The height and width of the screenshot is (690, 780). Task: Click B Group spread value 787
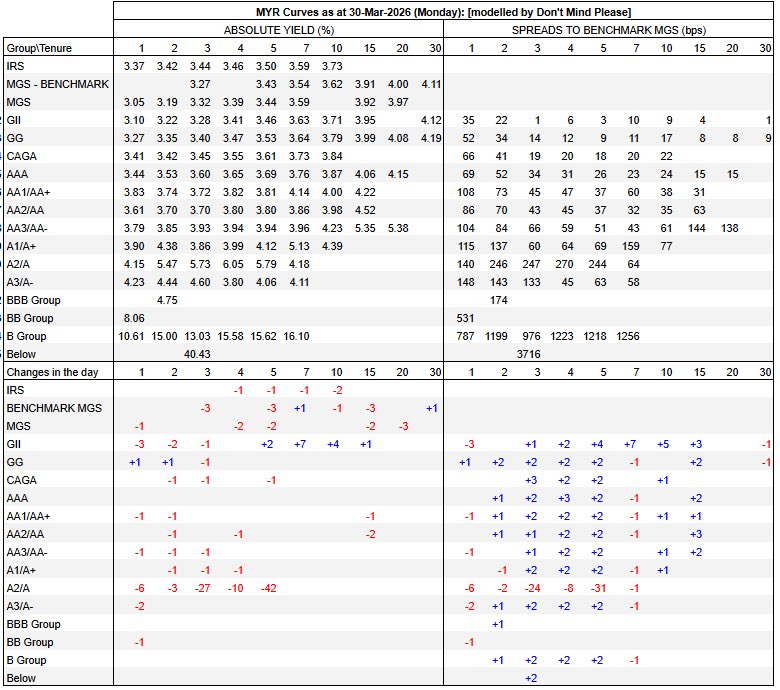[465, 336]
